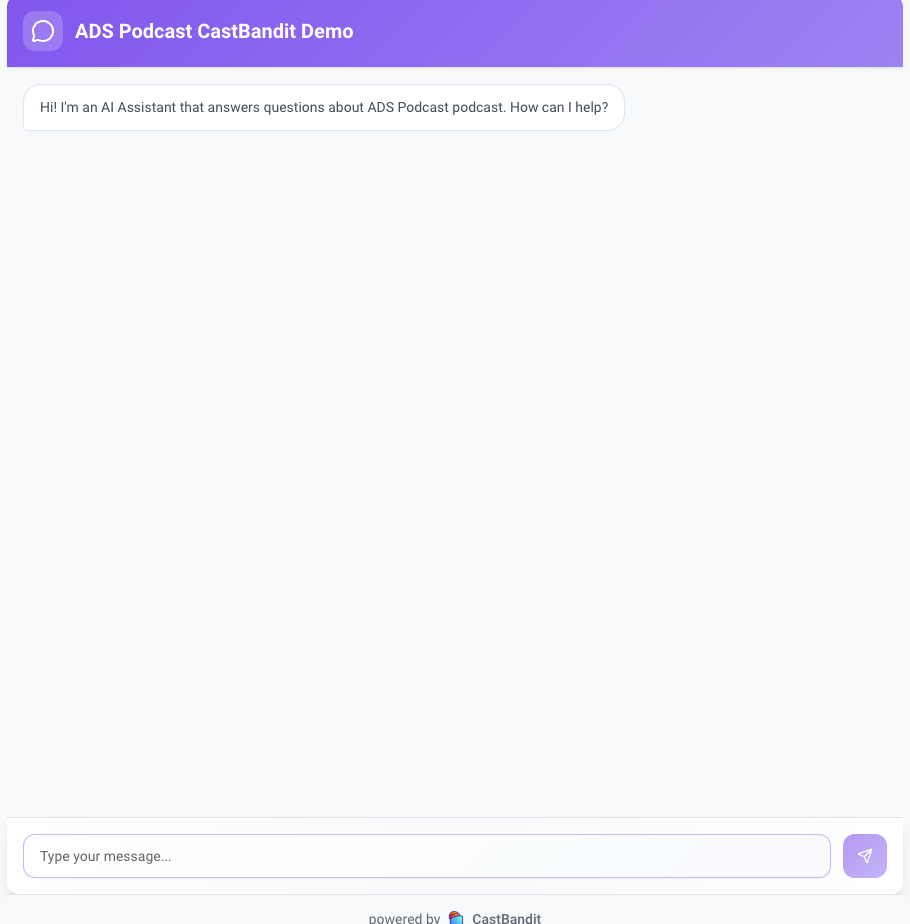Viewport: 910px width, 924px height.
Task: Click the chat bubble icon in header
Action: coord(43,31)
